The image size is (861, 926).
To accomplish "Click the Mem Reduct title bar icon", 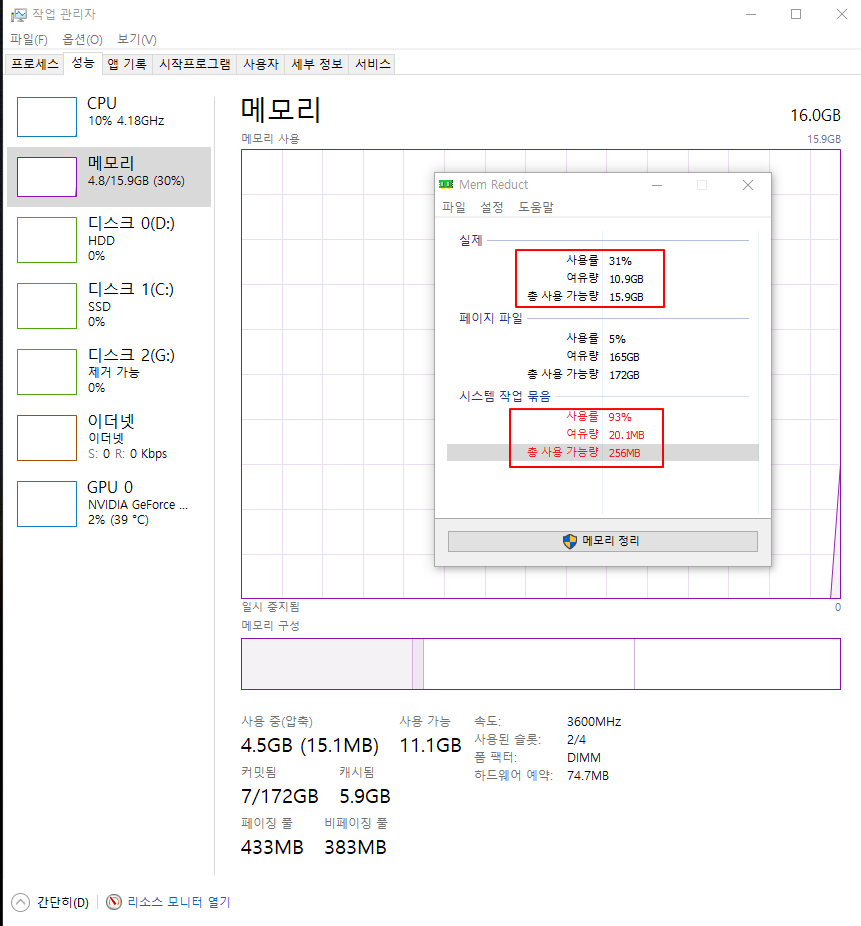I will click(446, 185).
